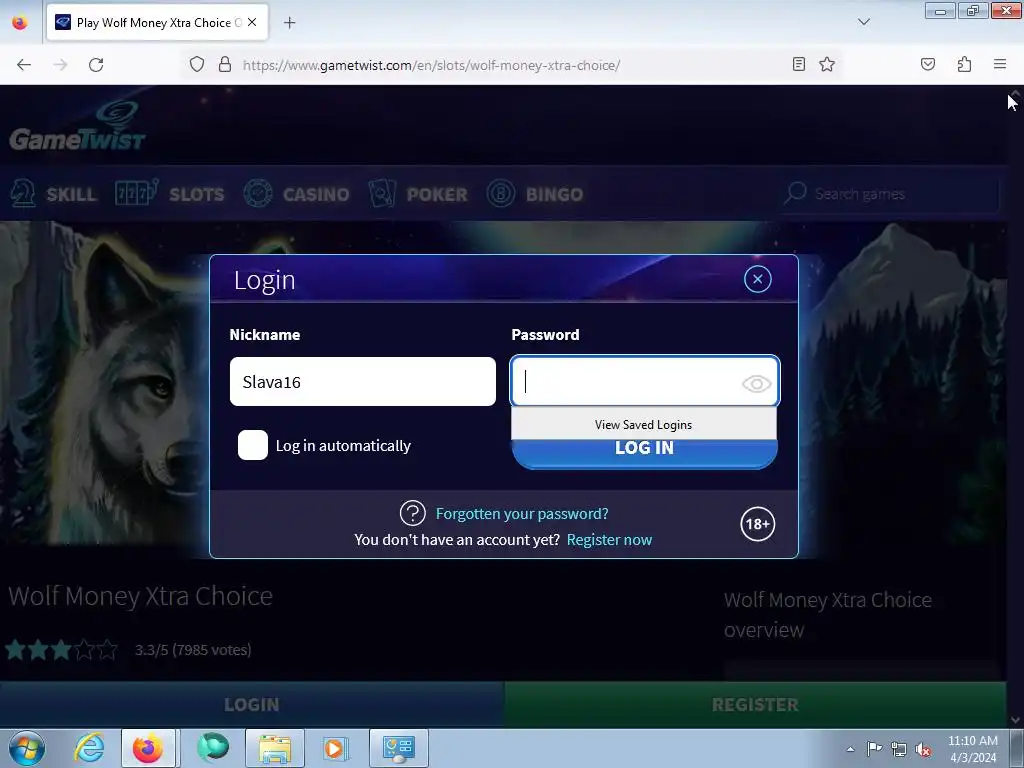This screenshot has height=768, width=1024.
Task: Expand the List all tabs chevron
Action: [863, 22]
